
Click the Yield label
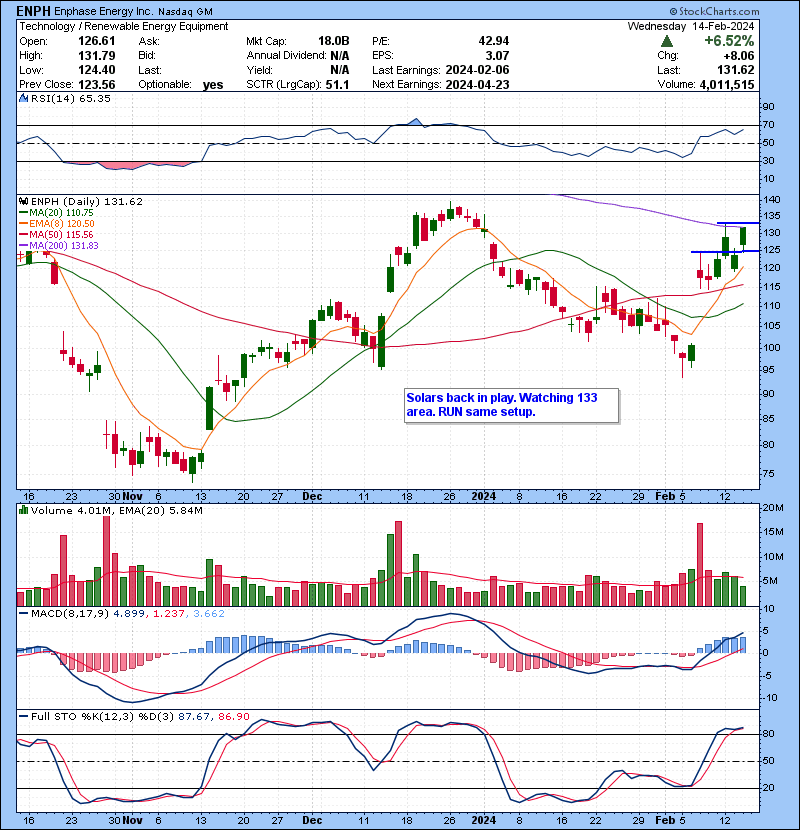tap(259, 70)
